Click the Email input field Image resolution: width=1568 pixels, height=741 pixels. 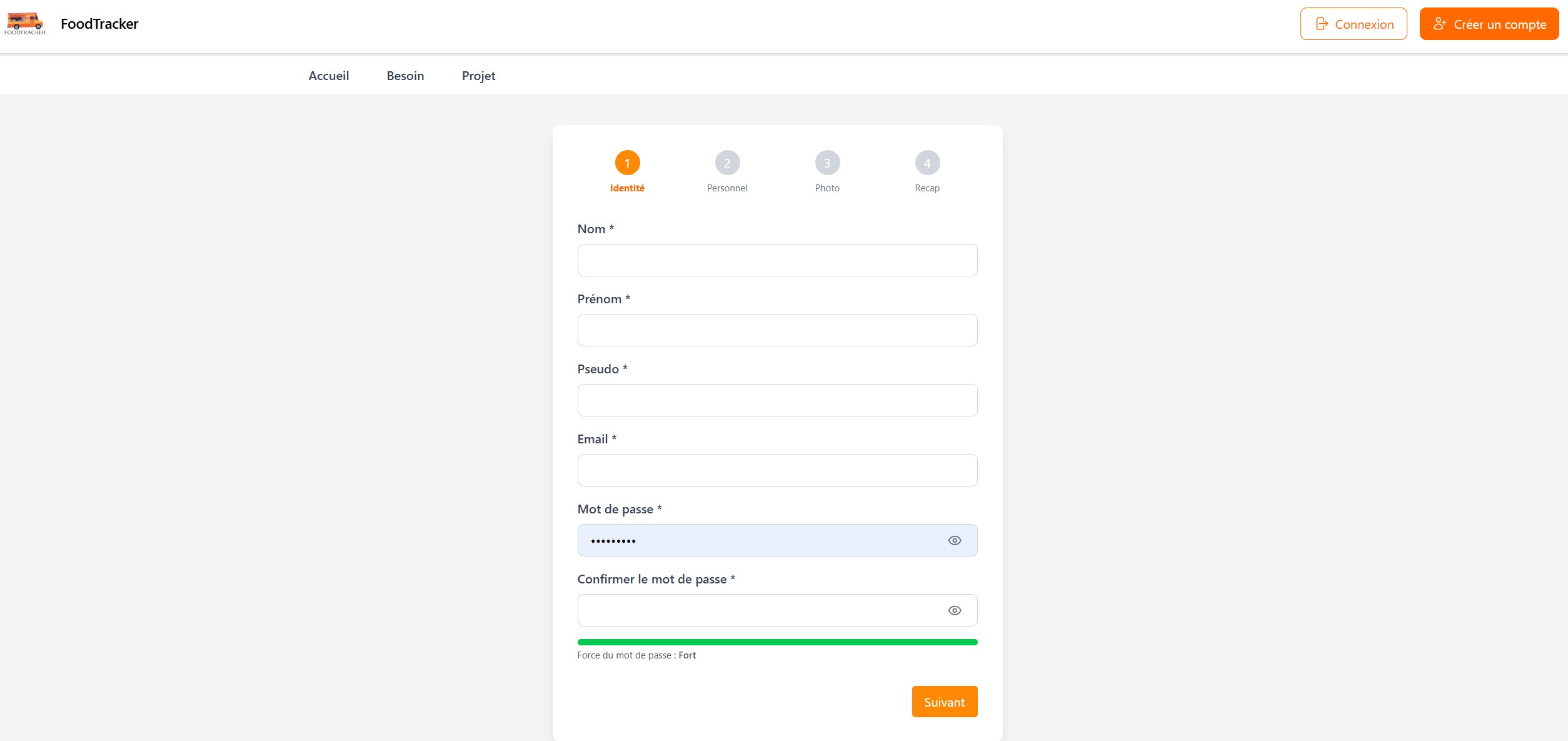pos(777,470)
